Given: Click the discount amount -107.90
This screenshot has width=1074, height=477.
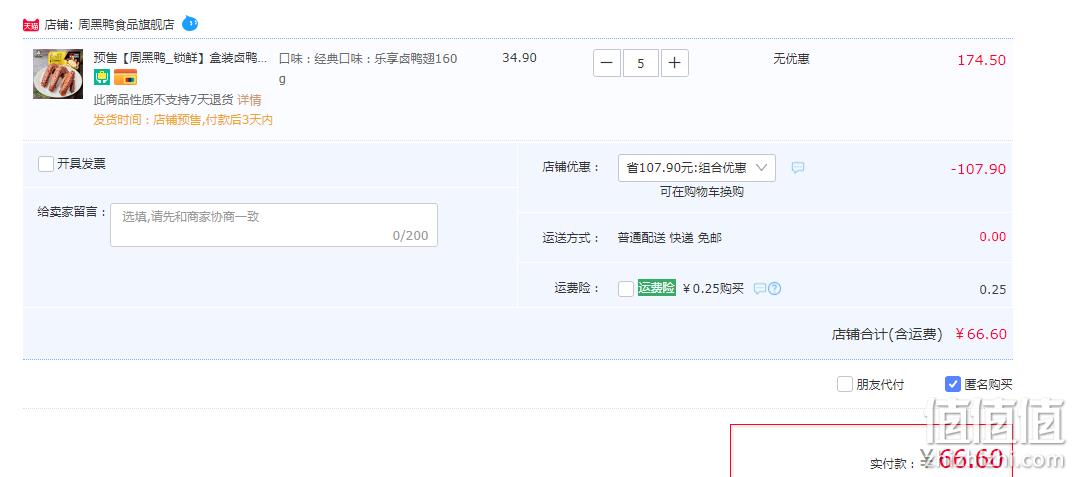Looking at the screenshot, I should point(978,169).
